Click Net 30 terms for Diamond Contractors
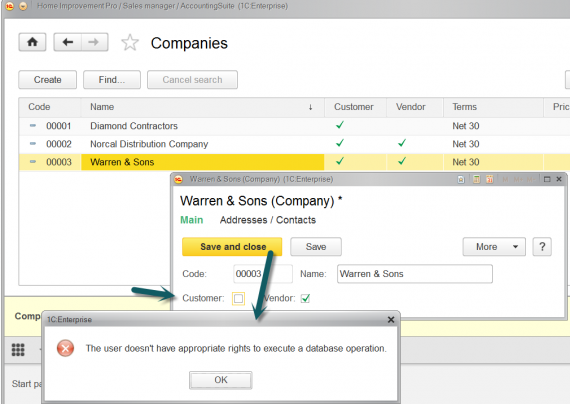This screenshot has width=570, height=404. click(466, 126)
